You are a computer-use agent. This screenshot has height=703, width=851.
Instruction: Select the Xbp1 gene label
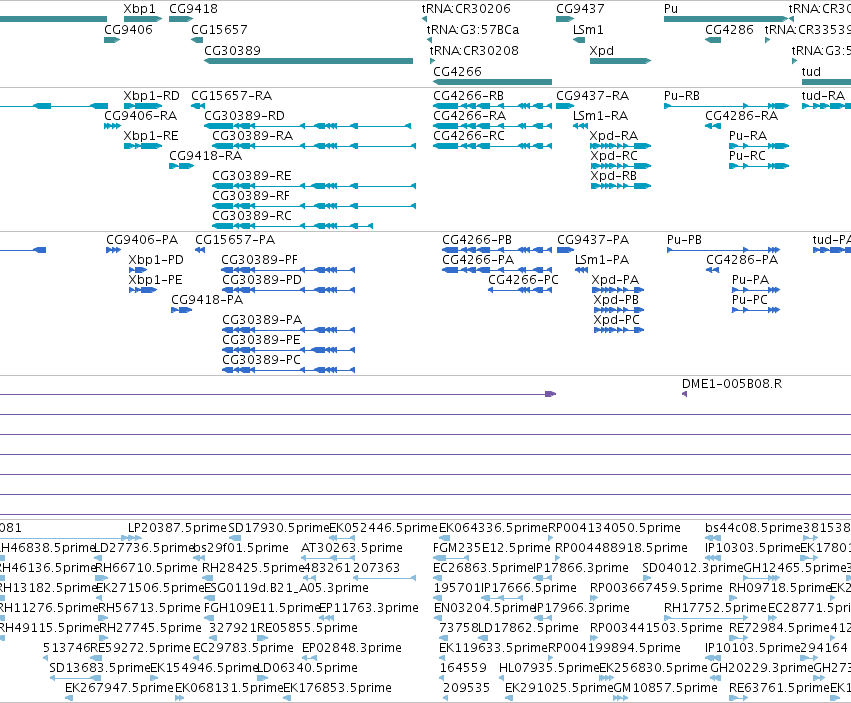[139, 9]
